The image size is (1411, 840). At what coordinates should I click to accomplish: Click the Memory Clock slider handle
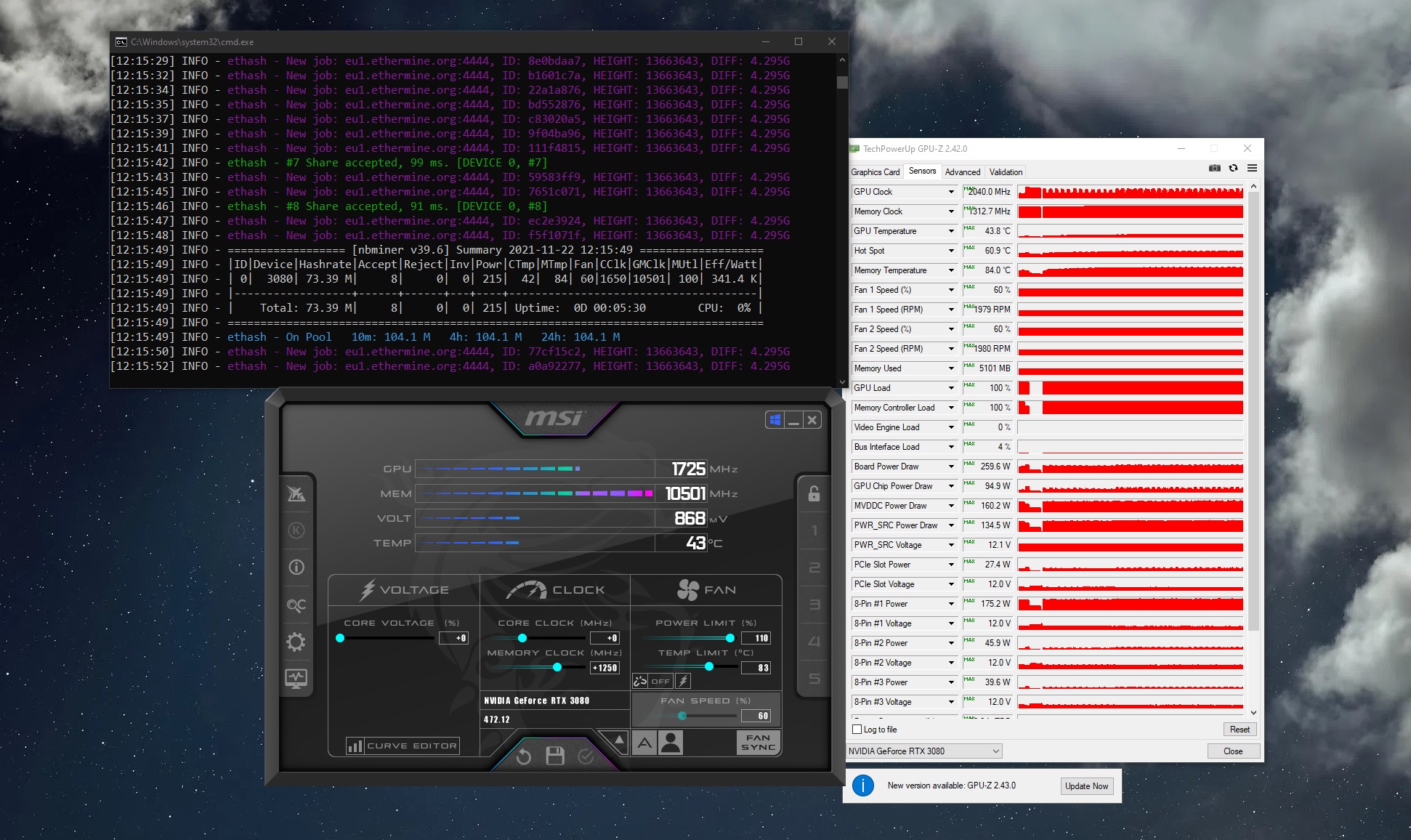click(x=557, y=667)
